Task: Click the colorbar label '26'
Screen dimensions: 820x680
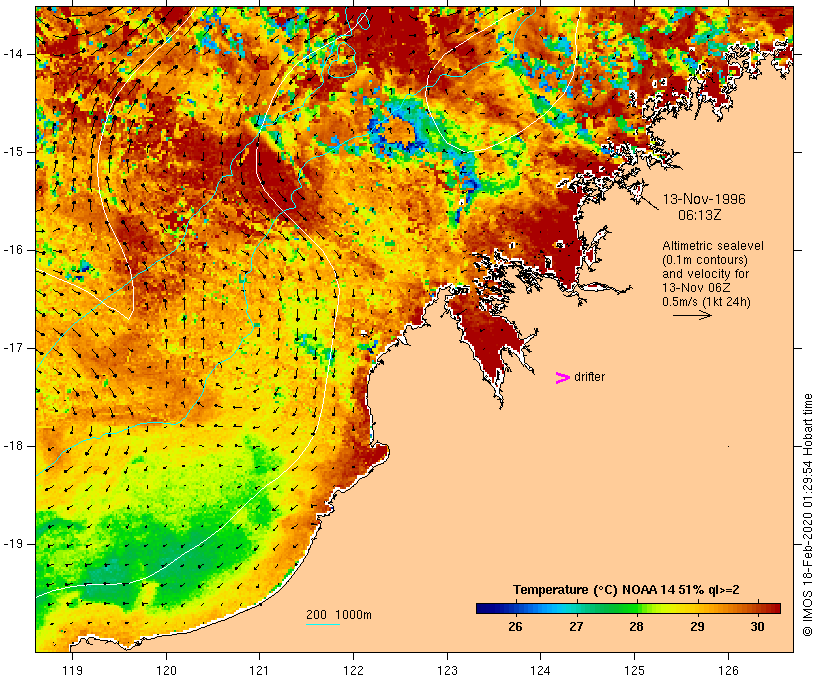Action: pos(515,626)
